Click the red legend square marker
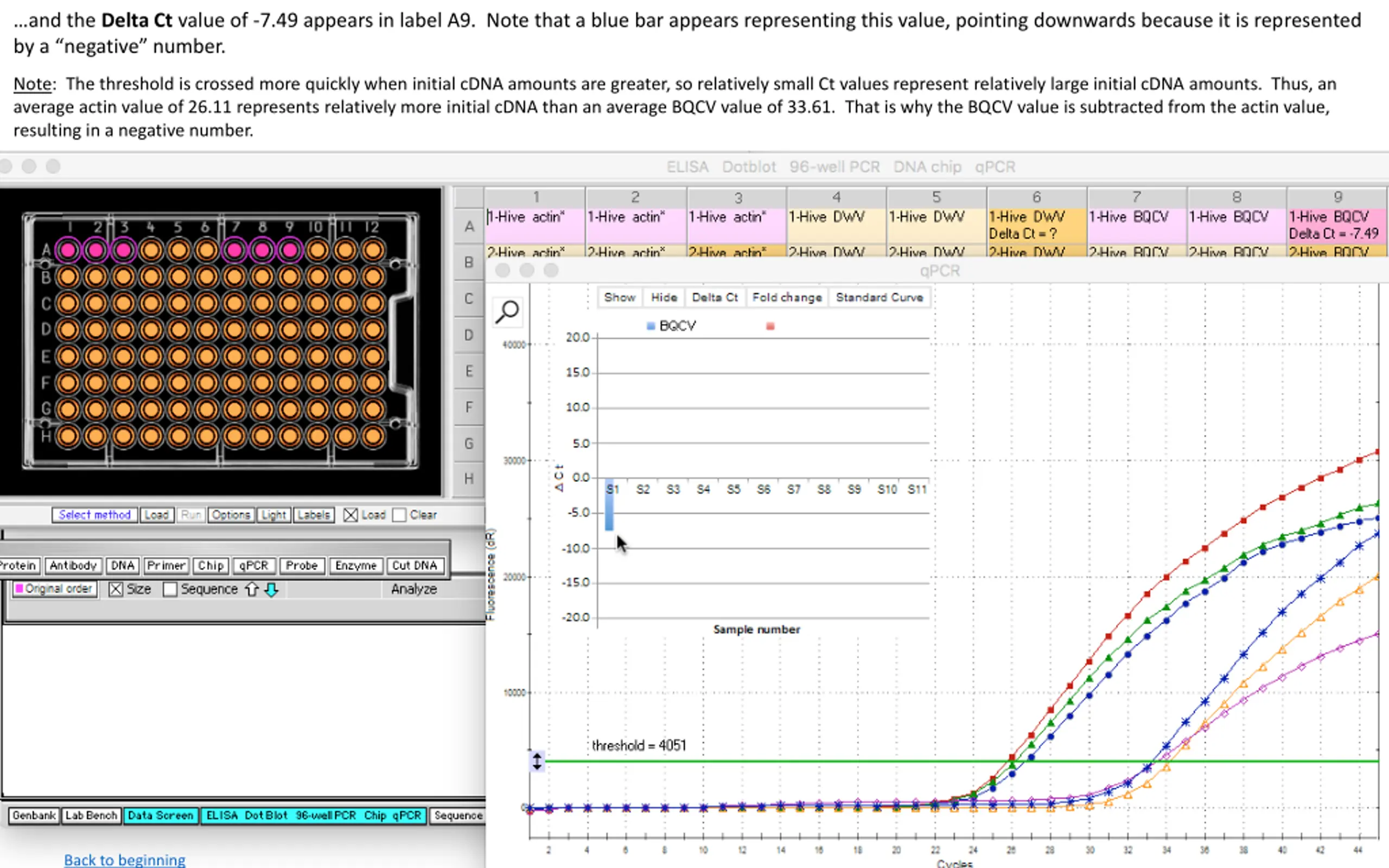 (x=770, y=326)
